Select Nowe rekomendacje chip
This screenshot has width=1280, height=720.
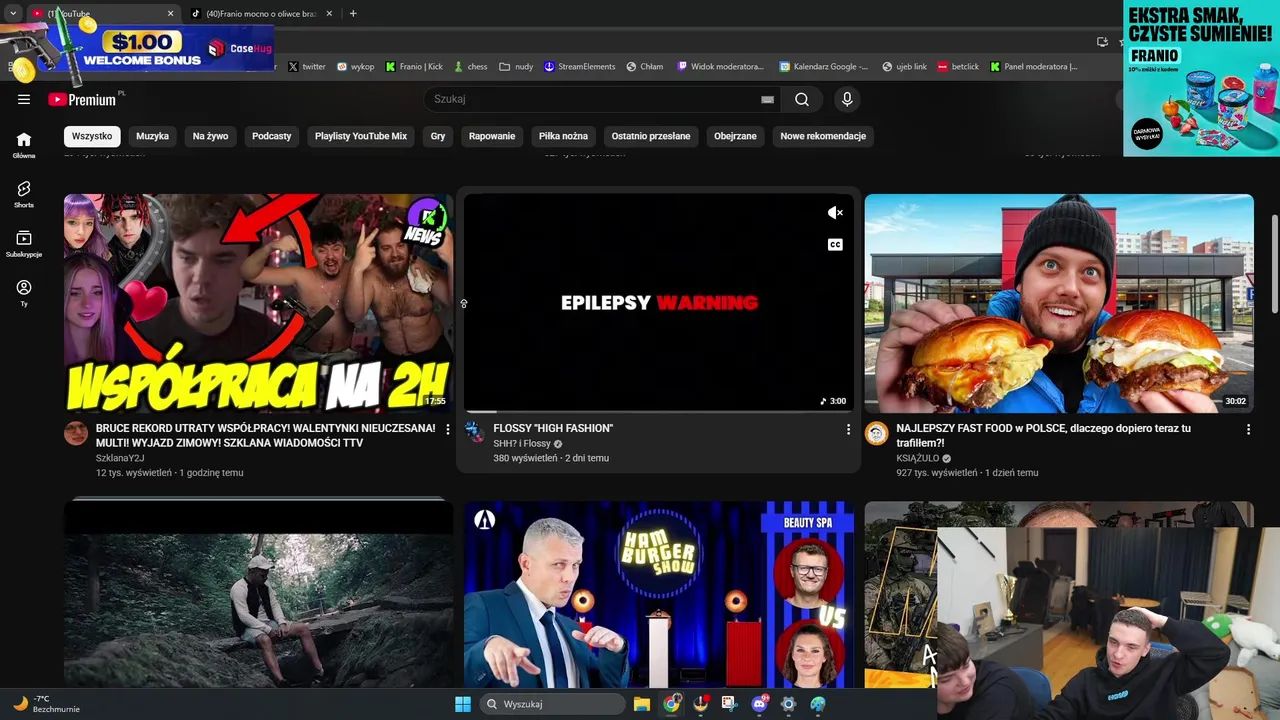[823, 136]
